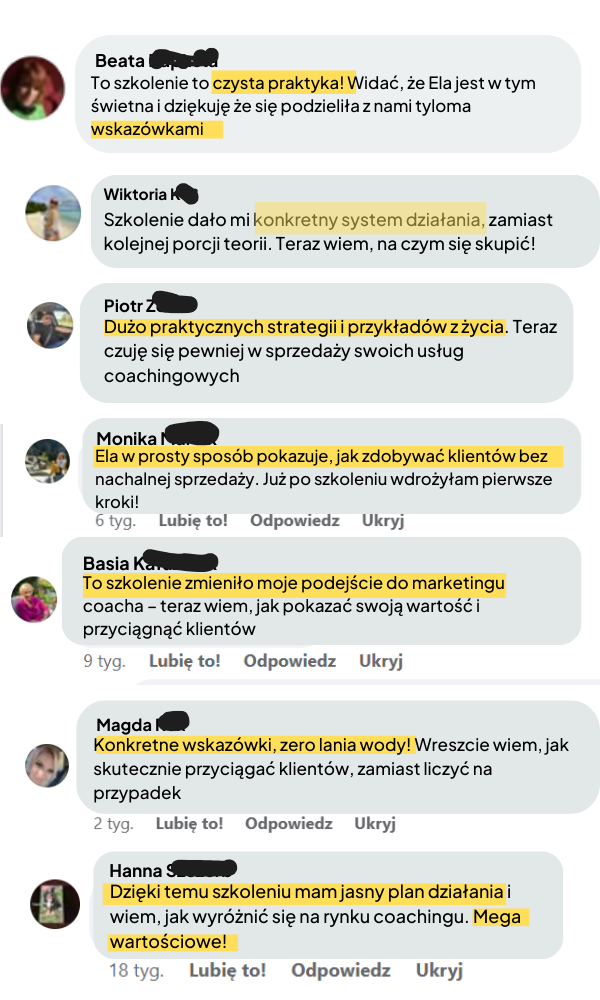Click Wiktoria's beach avatar
The image size is (600, 1000).
point(53,213)
